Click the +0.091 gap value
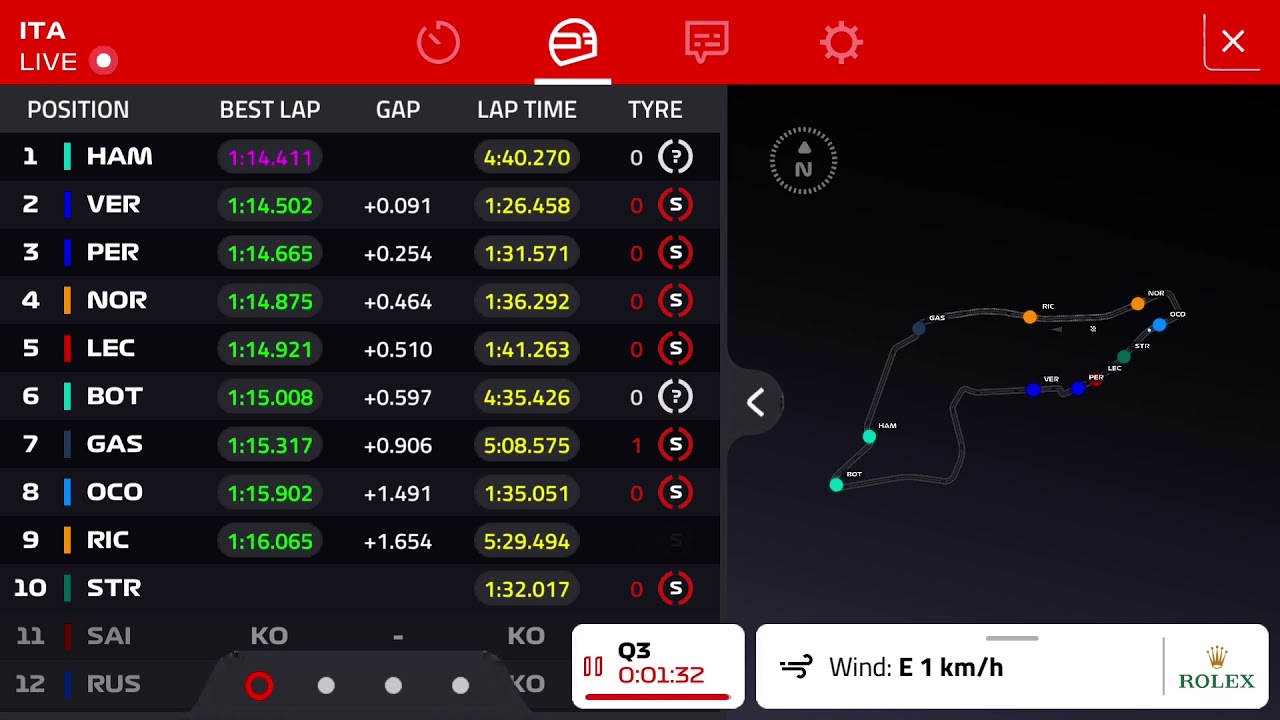This screenshot has width=1280, height=720. pos(398,206)
